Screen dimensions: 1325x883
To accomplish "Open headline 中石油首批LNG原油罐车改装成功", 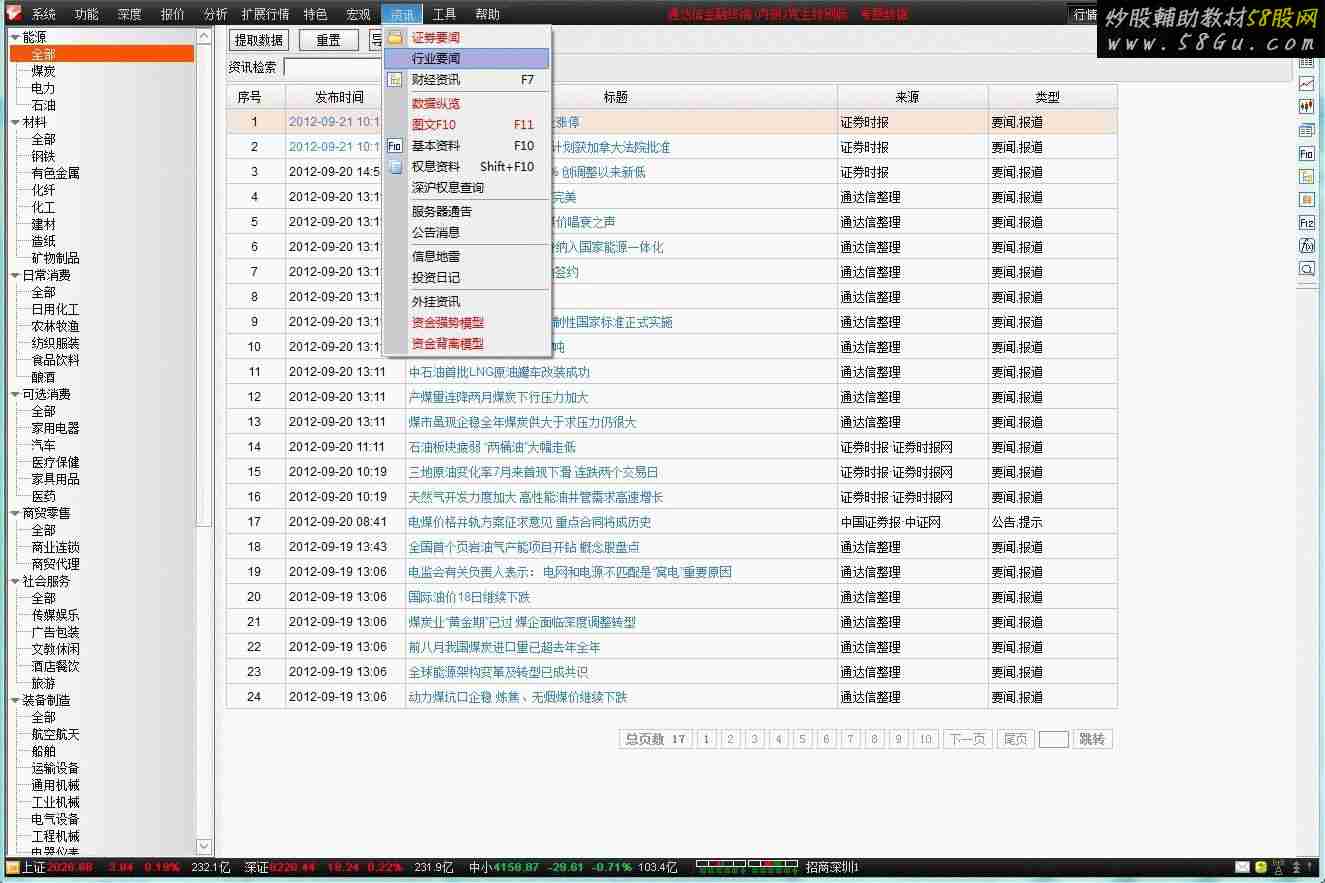I will coord(499,372).
